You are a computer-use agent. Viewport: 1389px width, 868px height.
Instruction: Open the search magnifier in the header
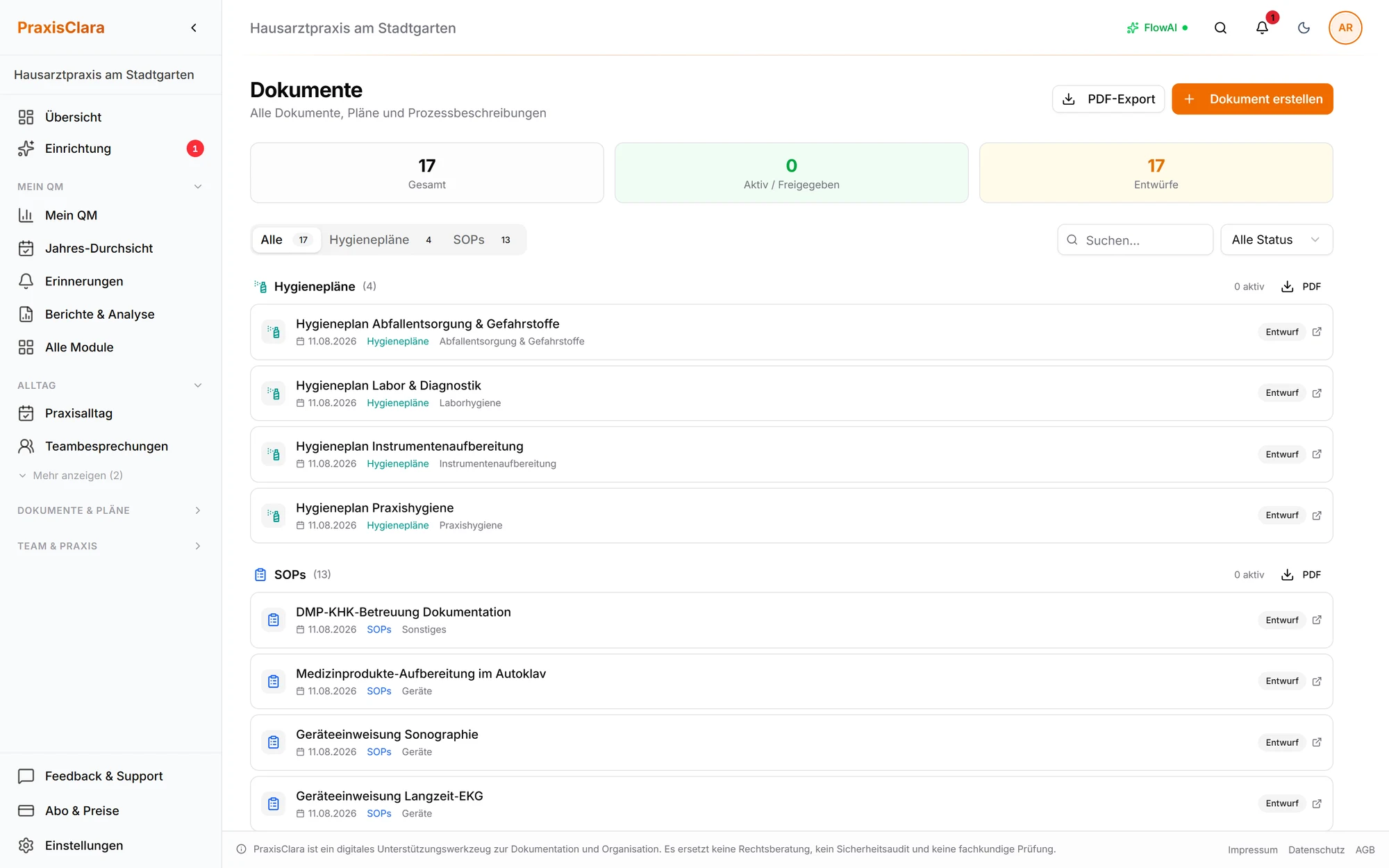(x=1220, y=28)
